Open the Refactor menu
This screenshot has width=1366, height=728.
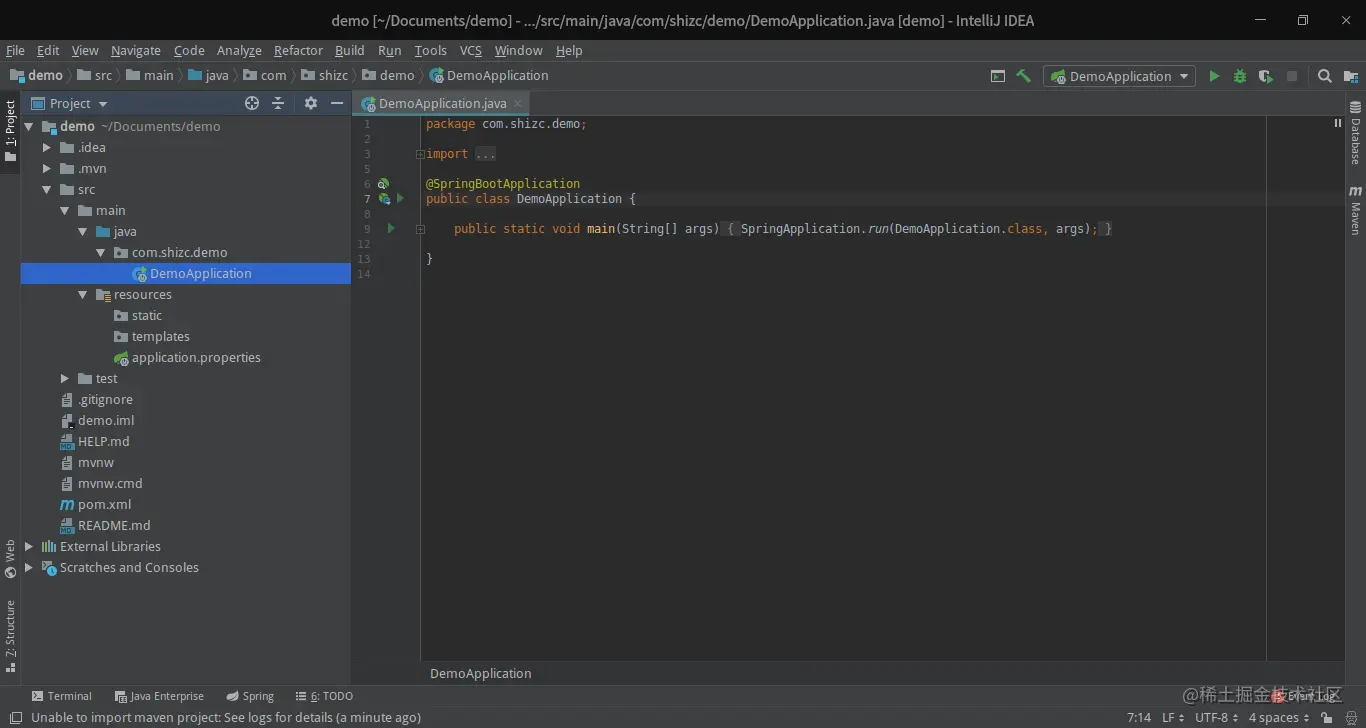click(x=298, y=50)
